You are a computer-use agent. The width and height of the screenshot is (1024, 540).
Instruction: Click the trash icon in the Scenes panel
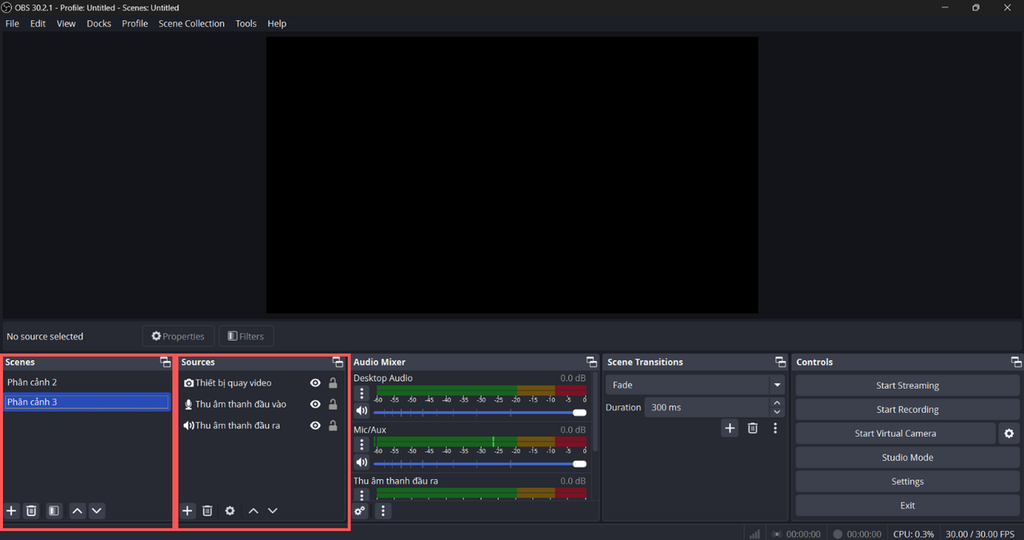coord(31,511)
